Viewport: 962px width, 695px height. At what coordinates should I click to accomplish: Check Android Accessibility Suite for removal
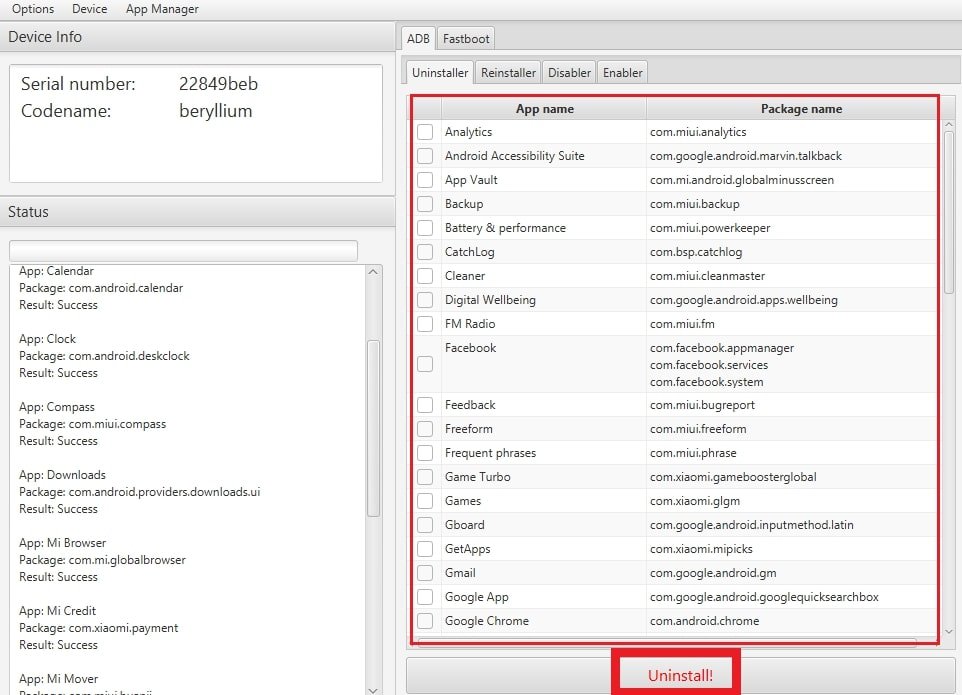[x=425, y=156]
